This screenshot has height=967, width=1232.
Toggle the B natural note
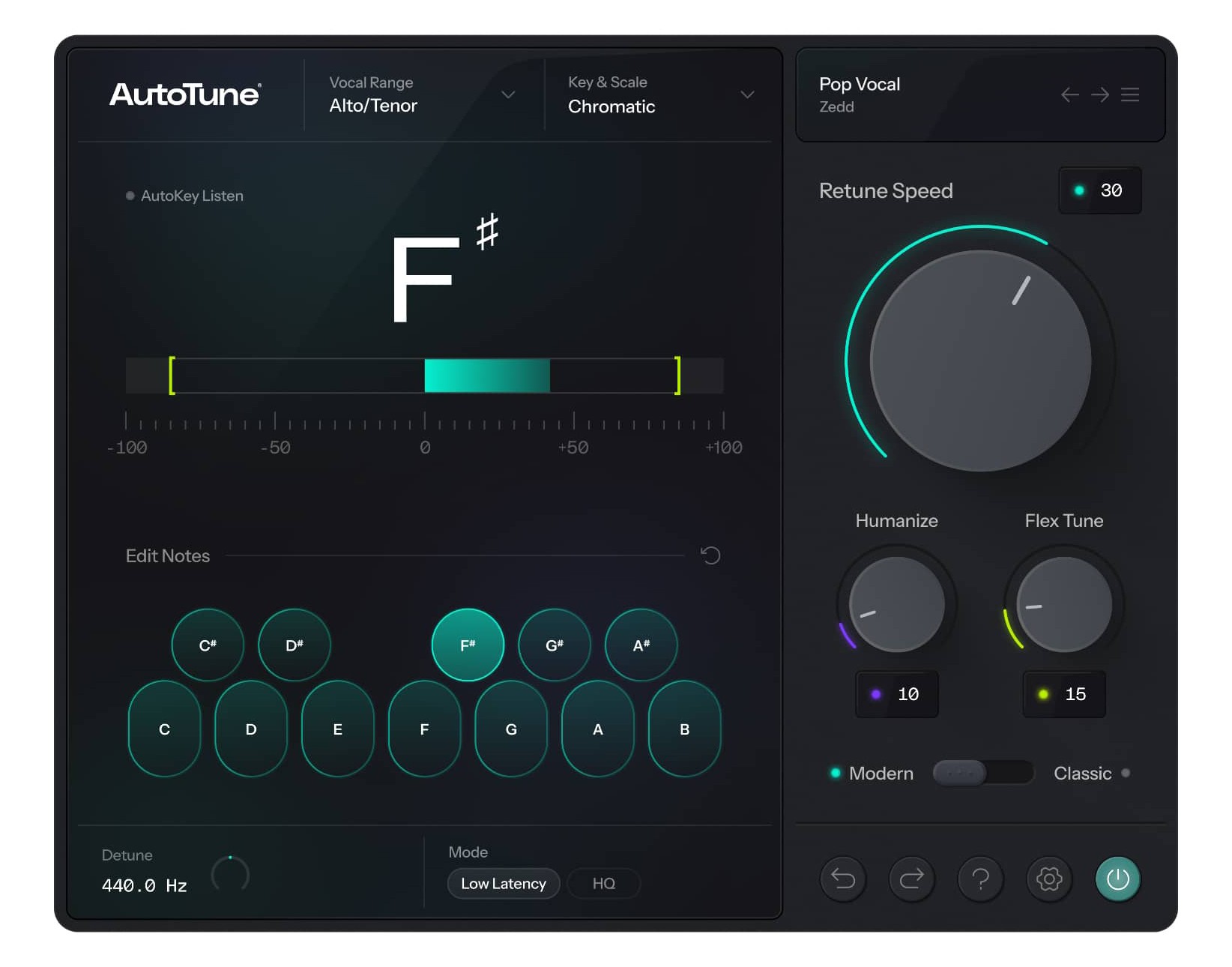pos(684,729)
